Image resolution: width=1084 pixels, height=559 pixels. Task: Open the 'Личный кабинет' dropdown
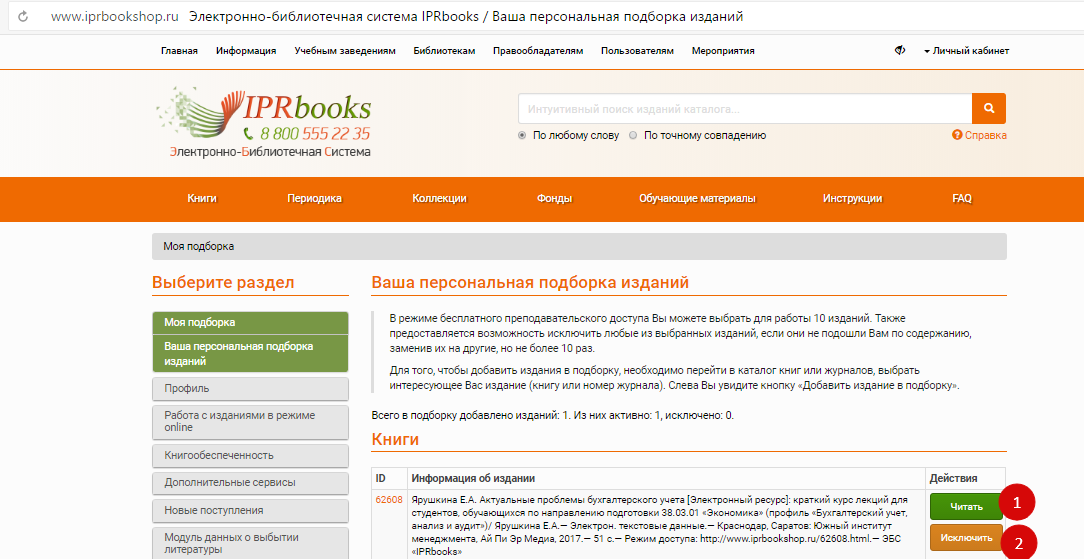pyautogui.click(x=966, y=51)
